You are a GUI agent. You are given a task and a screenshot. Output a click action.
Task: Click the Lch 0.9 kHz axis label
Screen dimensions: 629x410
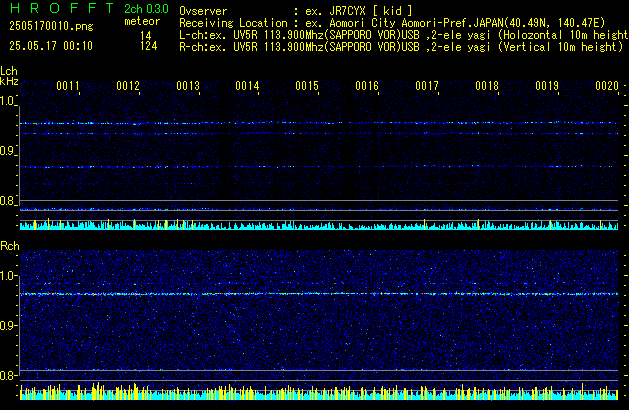7,151
